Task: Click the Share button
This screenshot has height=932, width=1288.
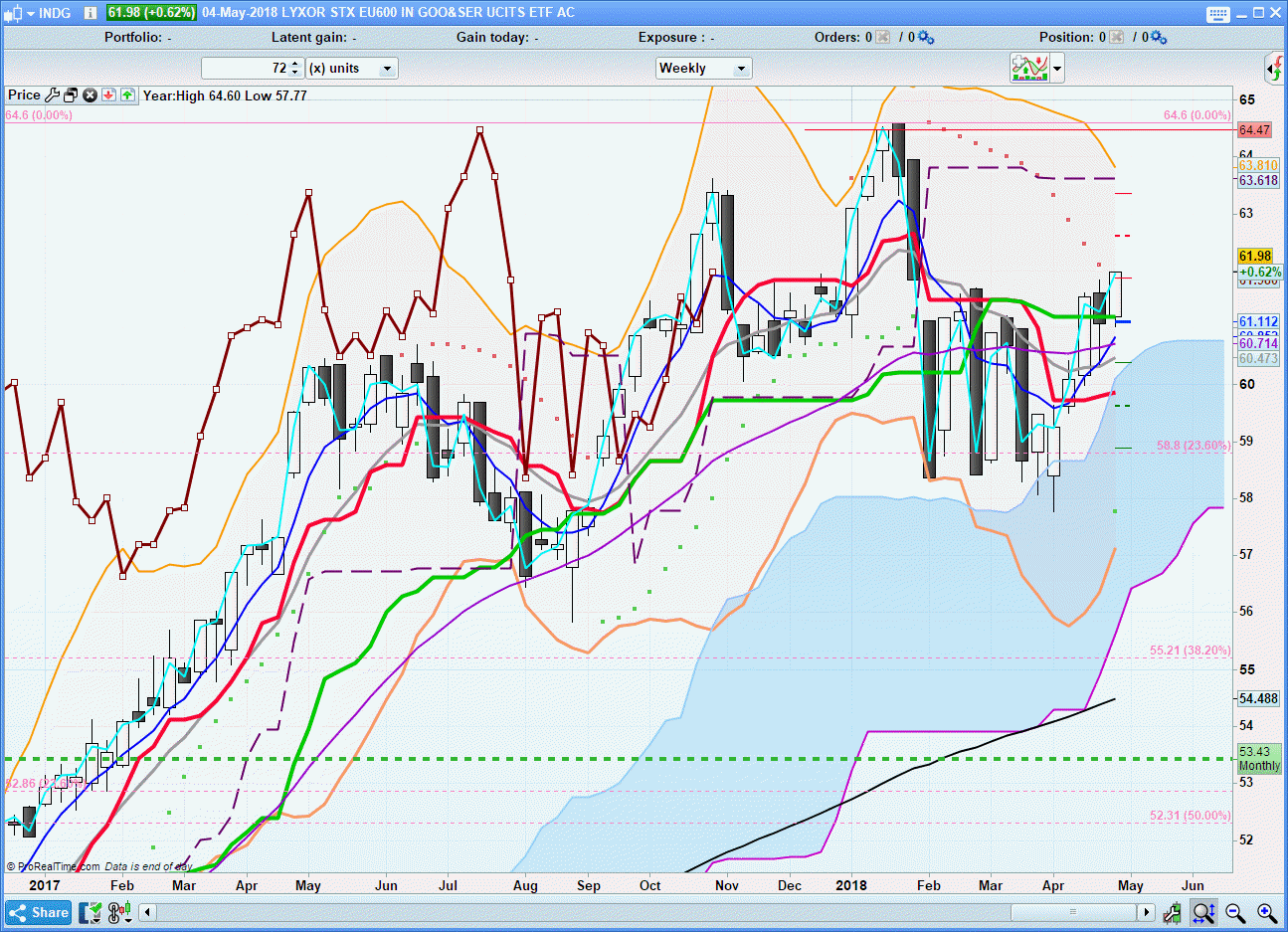Action: coord(39,912)
